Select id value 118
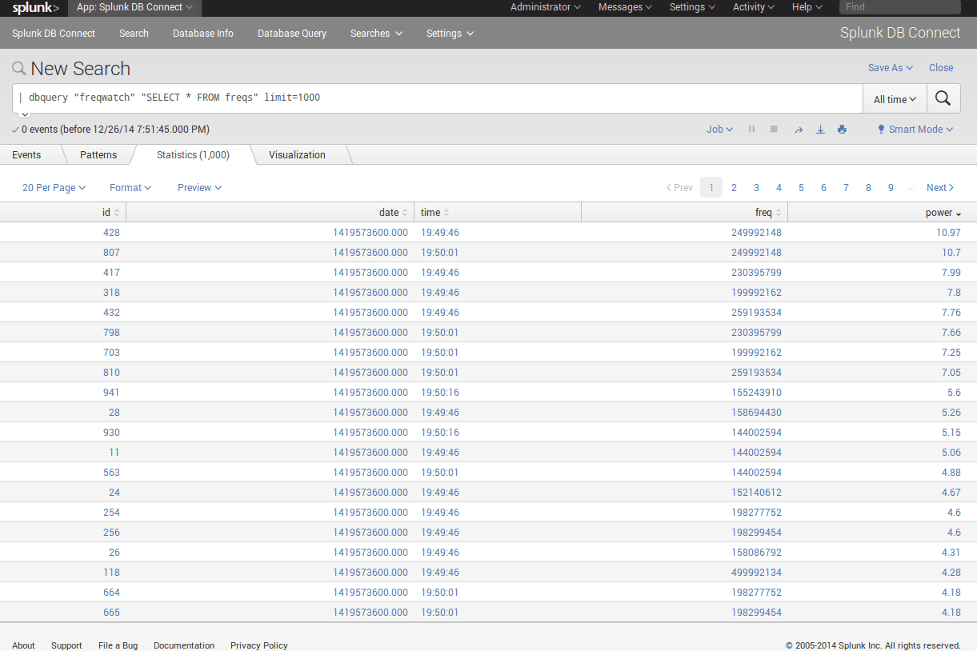This screenshot has width=977, height=651. click(x=112, y=572)
